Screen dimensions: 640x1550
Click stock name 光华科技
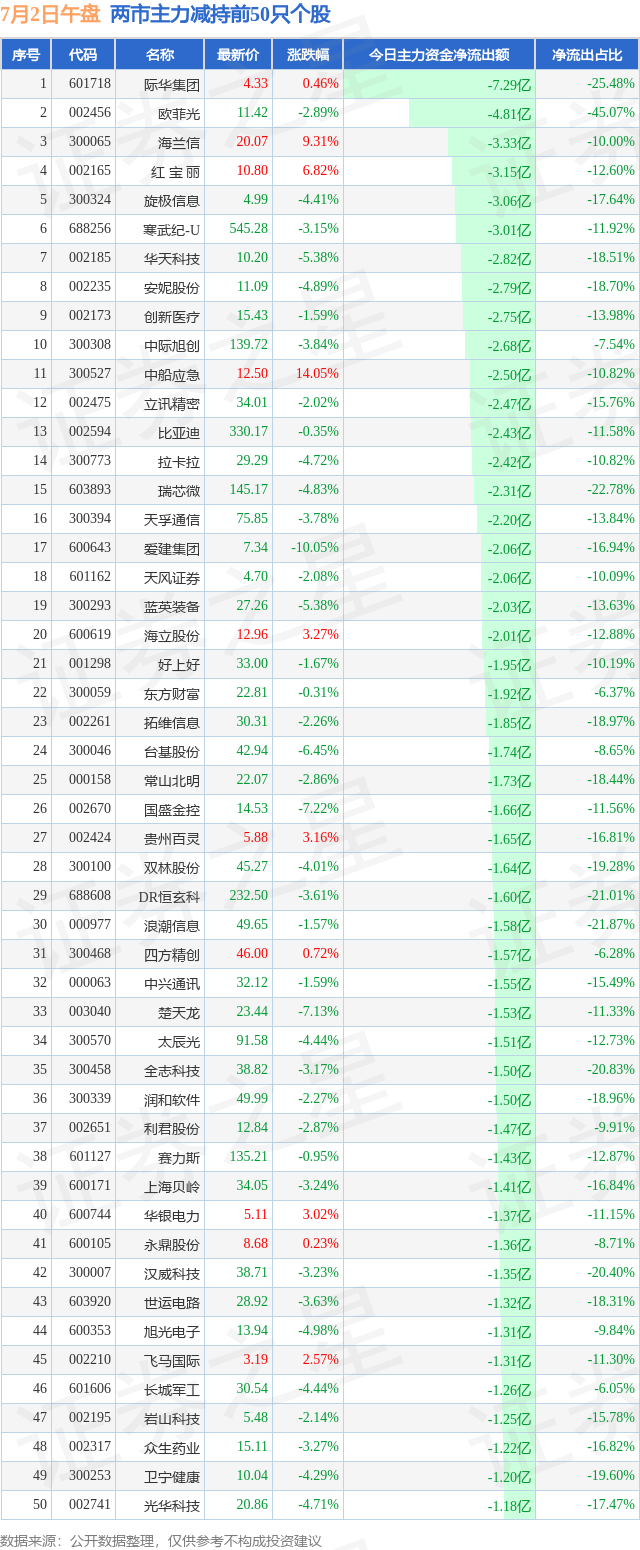172,1506
